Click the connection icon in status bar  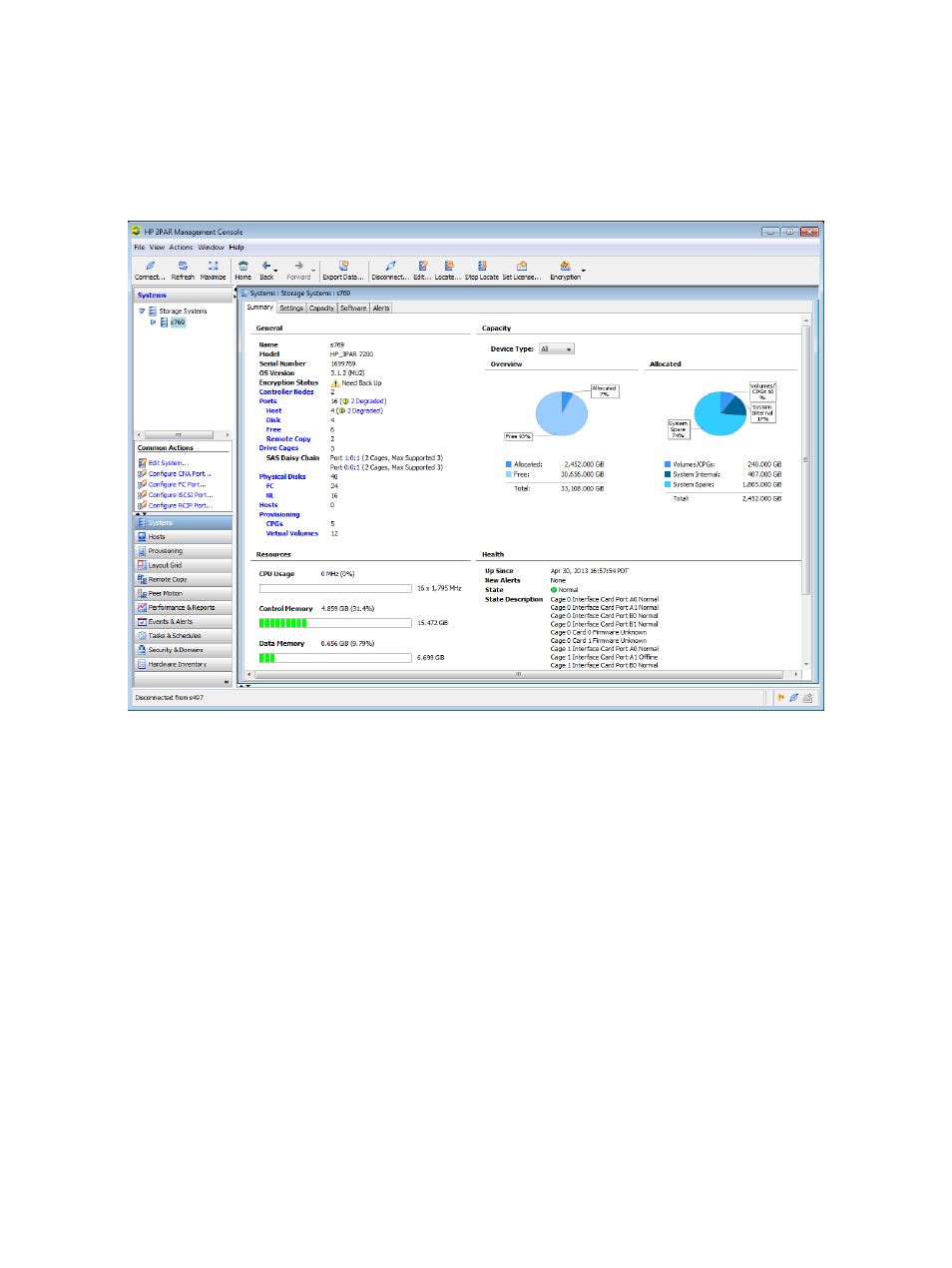coord(794,698)
